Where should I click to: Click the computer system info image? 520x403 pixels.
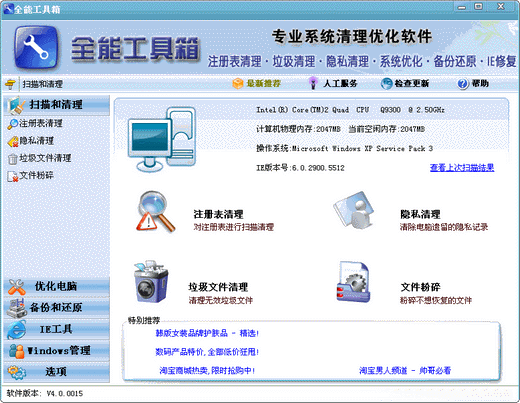pyautogui.click(x=162, y=139)
